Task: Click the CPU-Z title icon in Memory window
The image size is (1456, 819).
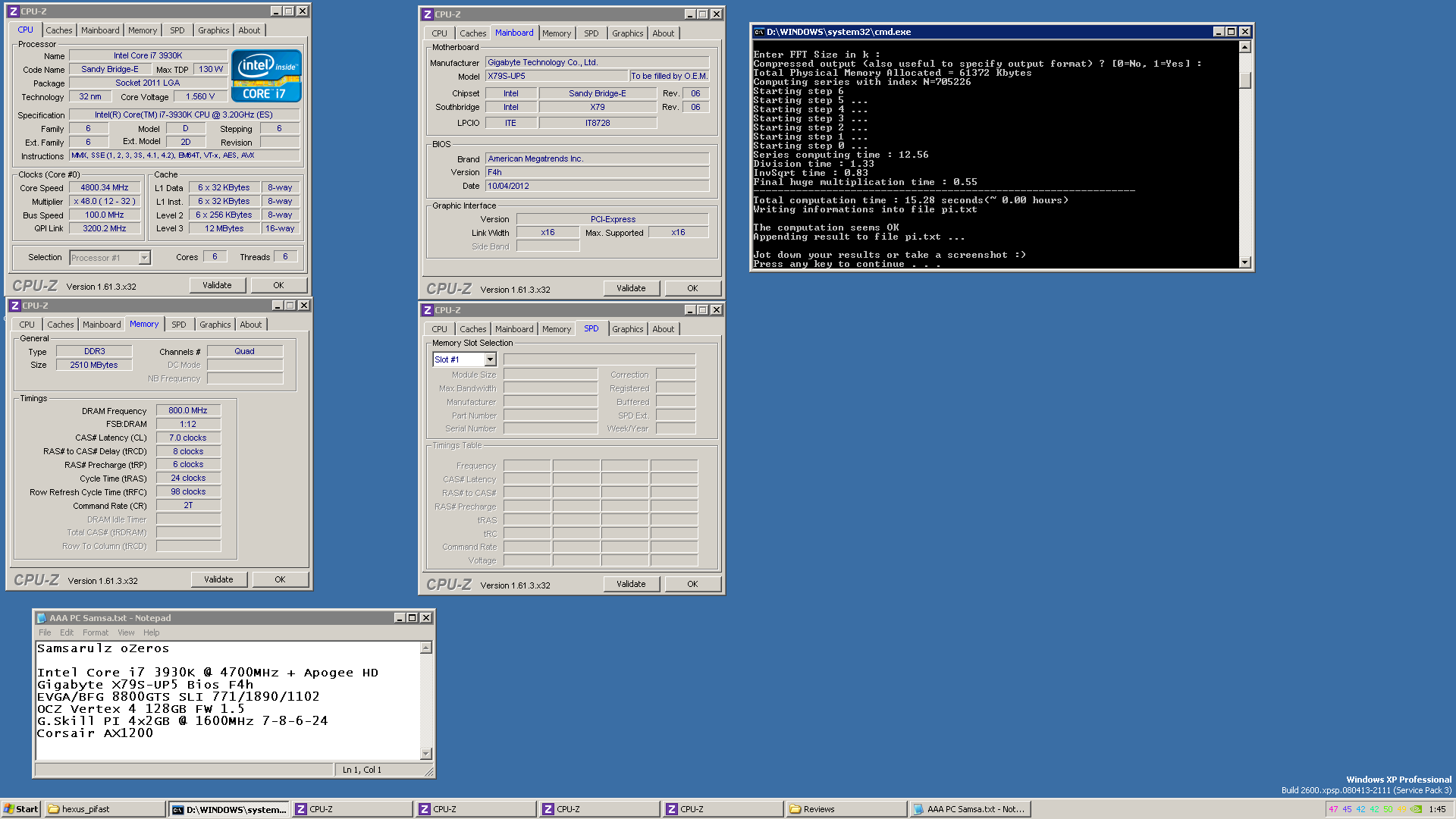Action: coord(14,306)
